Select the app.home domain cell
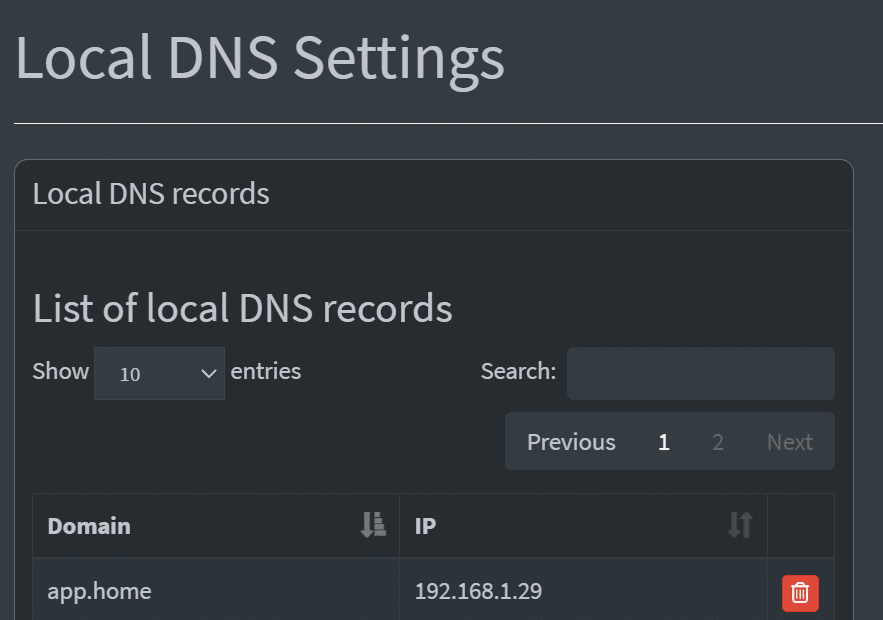The height and width of the screenshot is (620, 883). coord(216,591)
